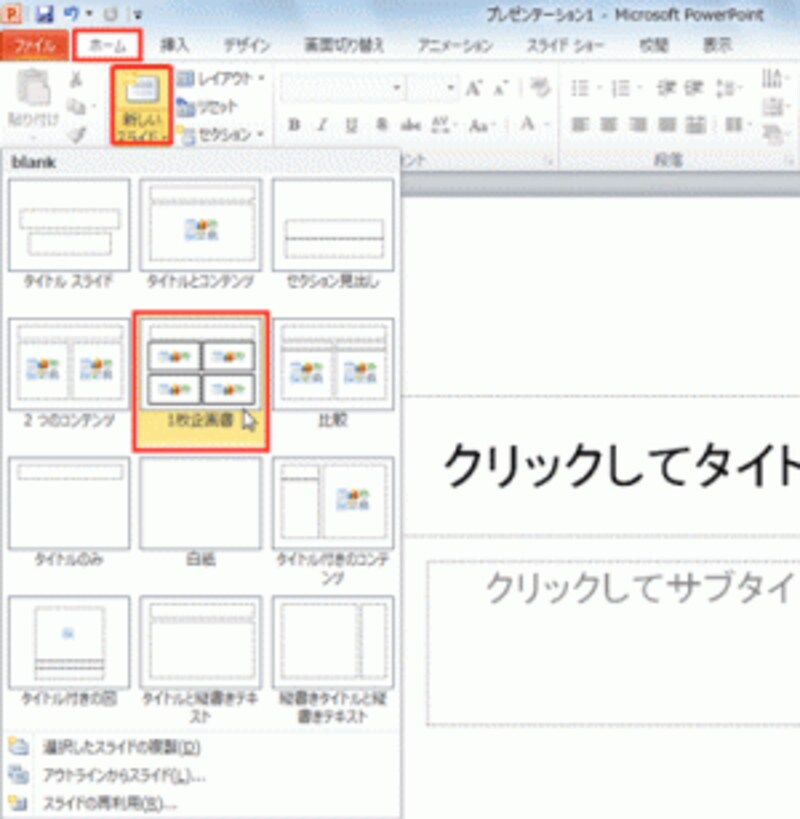
Task: Select the highlighted 1枚企画書 layout
Action: pos(201,381)
